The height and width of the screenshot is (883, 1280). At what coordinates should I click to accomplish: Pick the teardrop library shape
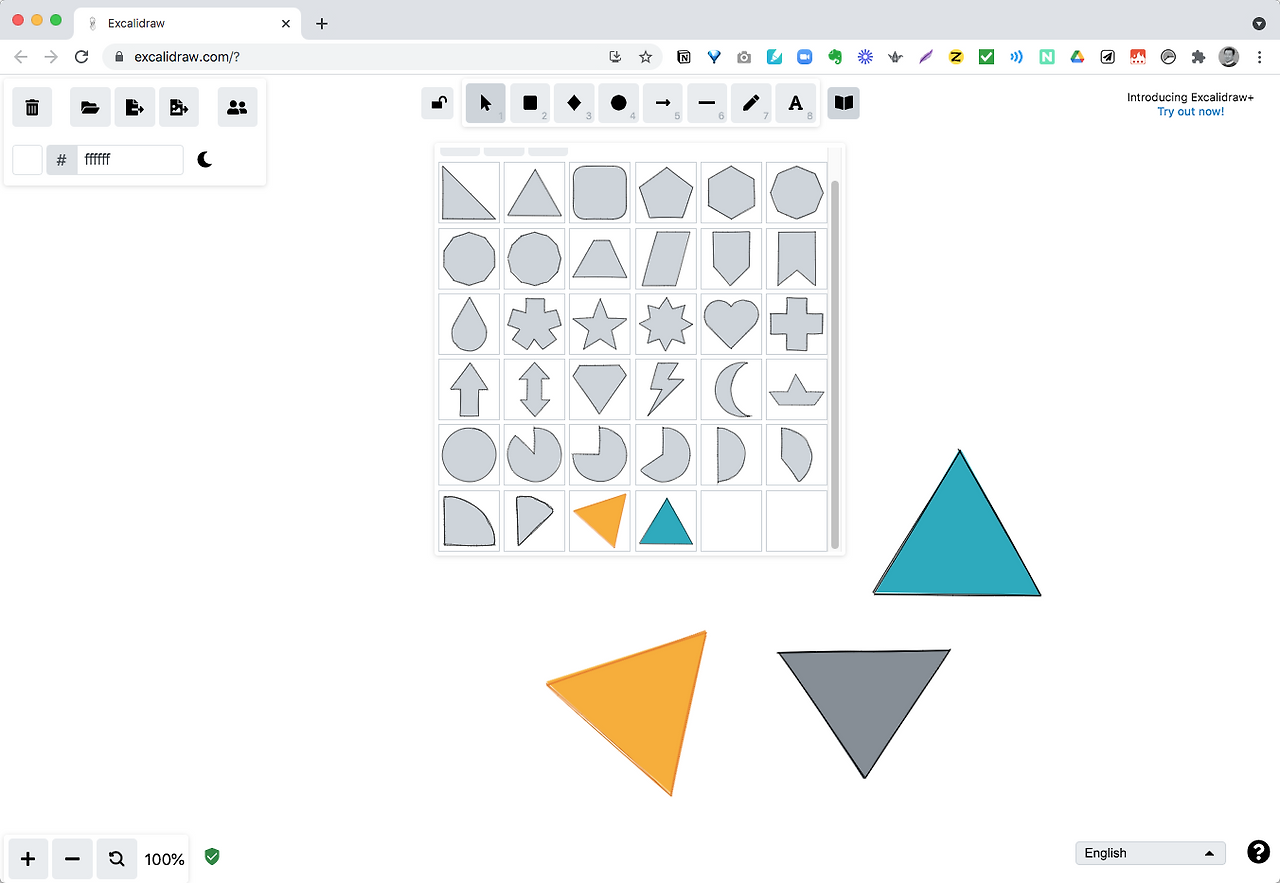pos(469,324)
